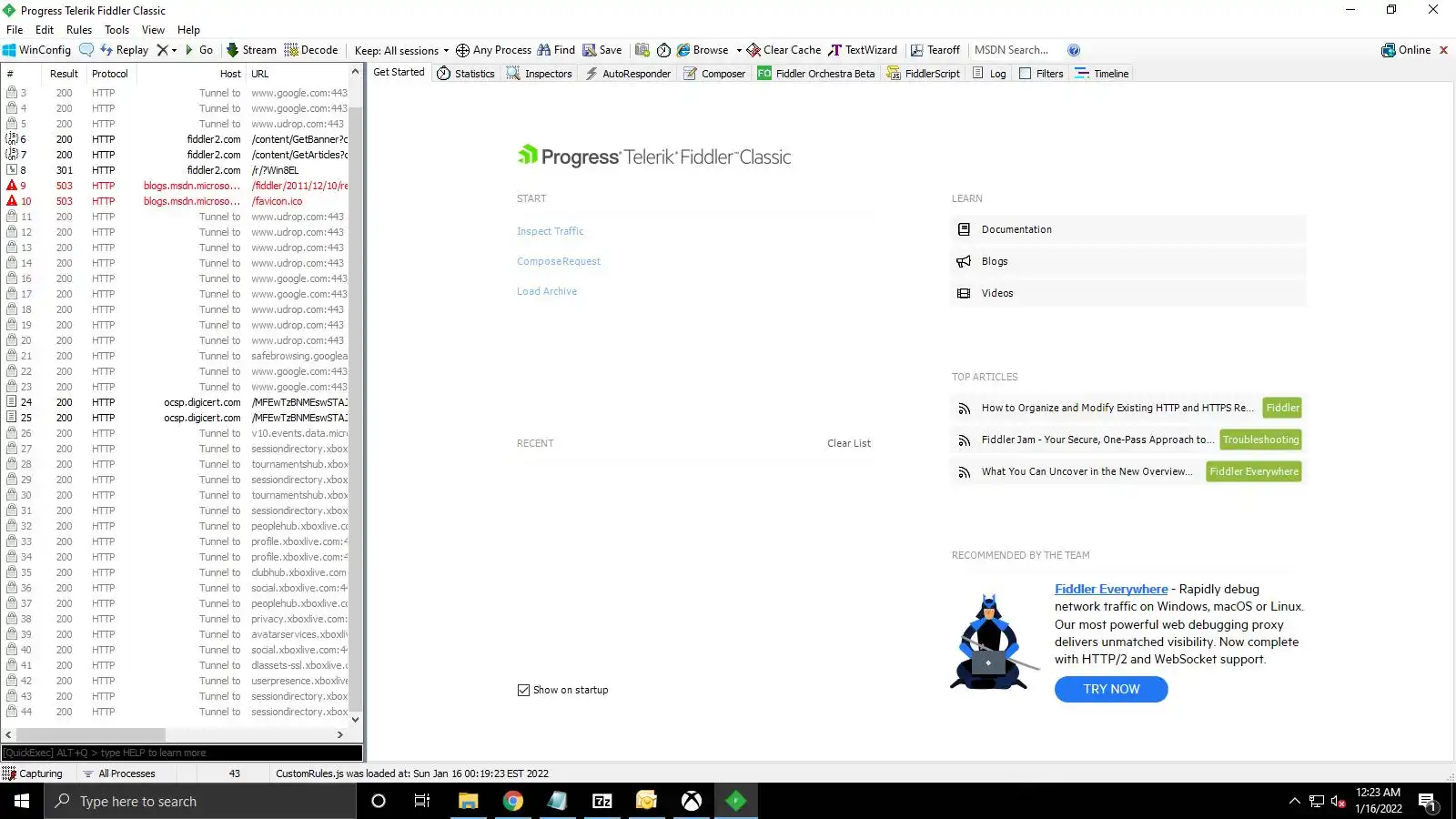Open the TextWizard tool

point(863,50)
